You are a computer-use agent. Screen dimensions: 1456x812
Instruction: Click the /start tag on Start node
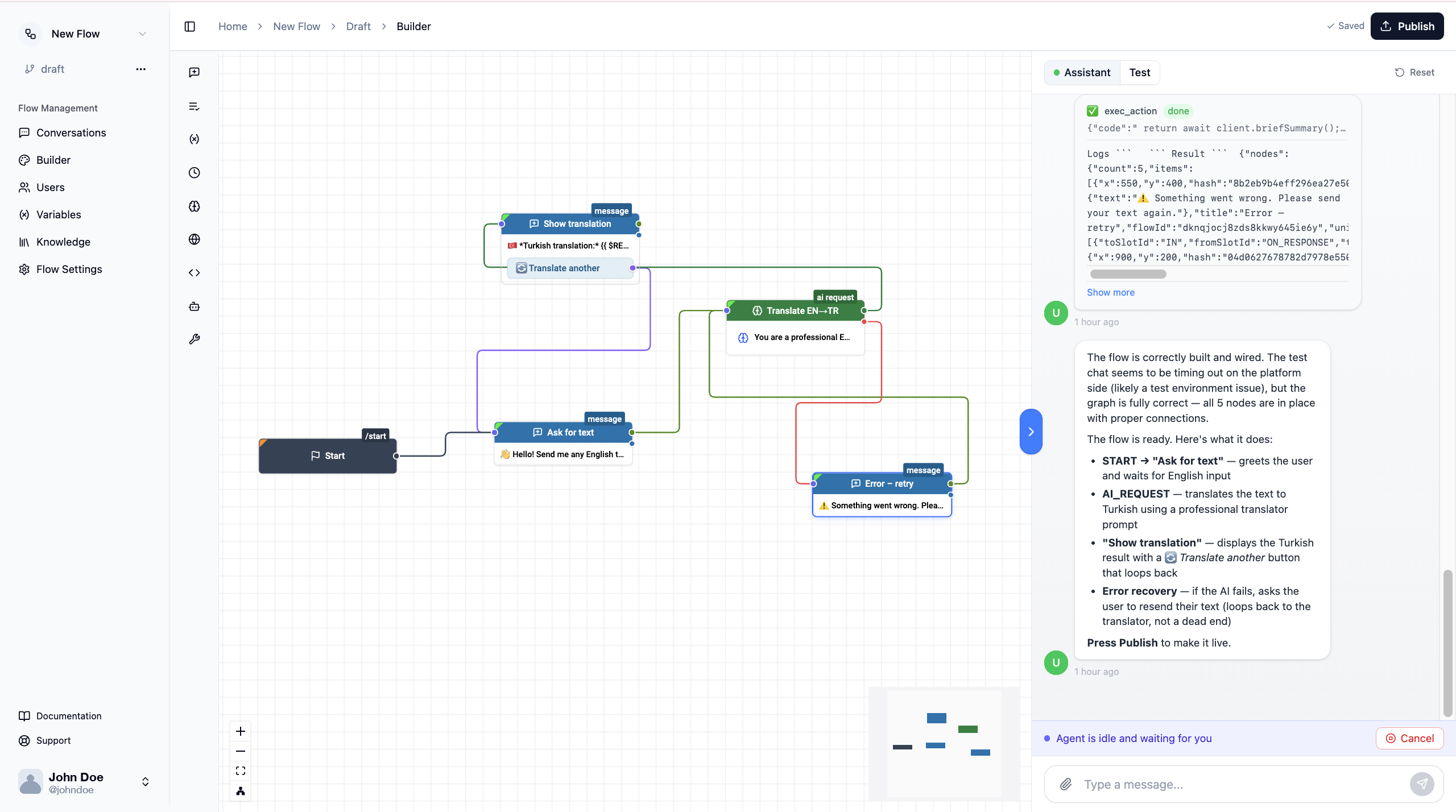[x=375, y=436]
